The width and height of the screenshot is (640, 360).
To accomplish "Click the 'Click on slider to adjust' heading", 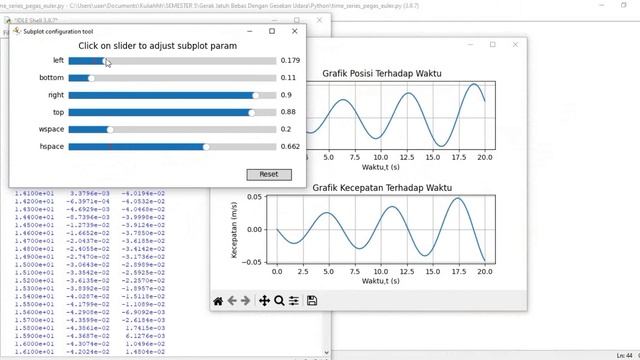I will (x=158, y=46).
